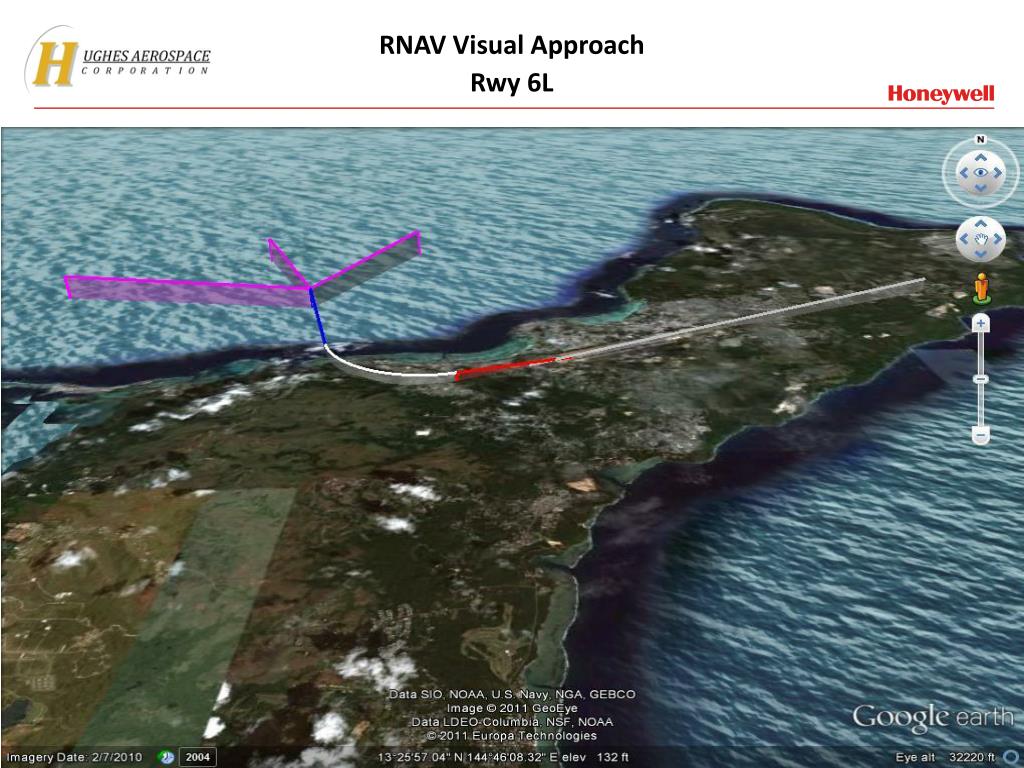1024x768 pixels.
Task: Click the streaming status circle icon
Action: tap(1011, 757)
